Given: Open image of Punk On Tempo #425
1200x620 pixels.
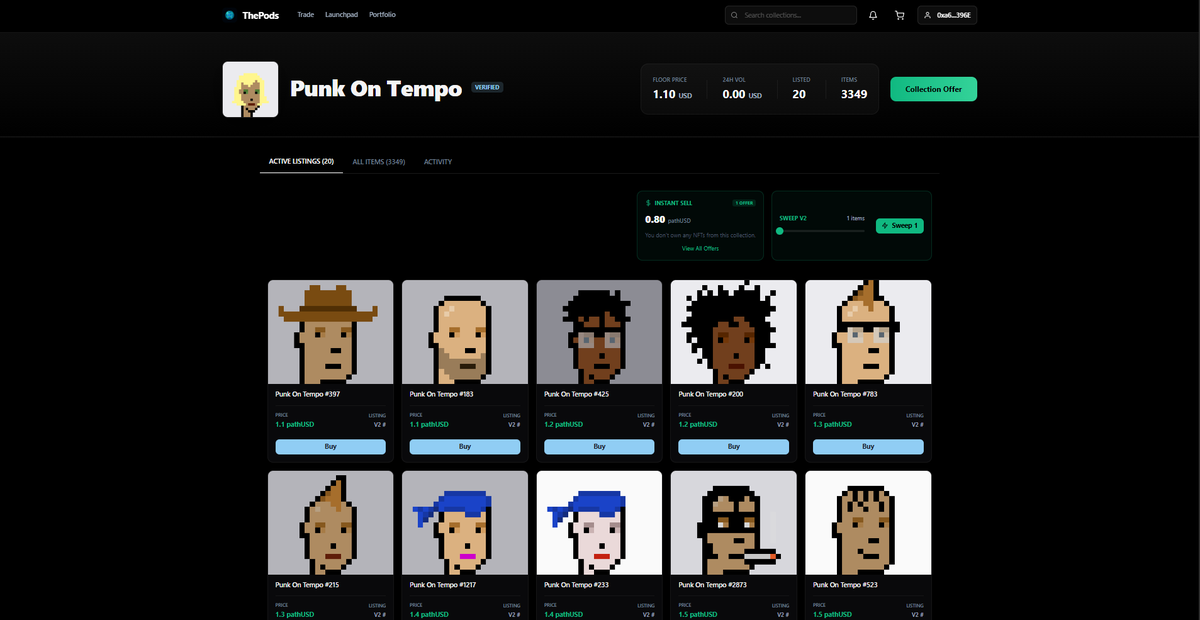Looking at the screenshot, I should [x=599, y=332].
